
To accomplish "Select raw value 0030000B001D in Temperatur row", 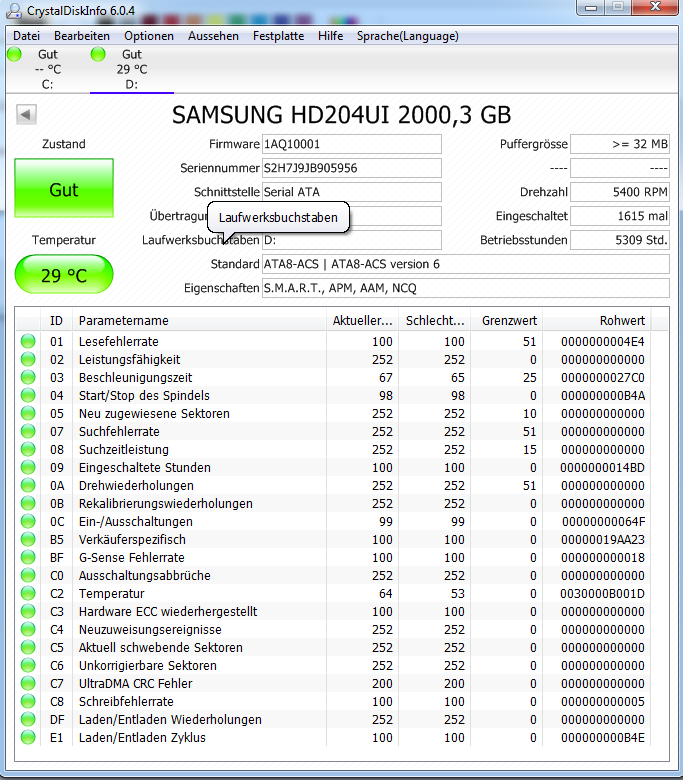I will [602, 593].
